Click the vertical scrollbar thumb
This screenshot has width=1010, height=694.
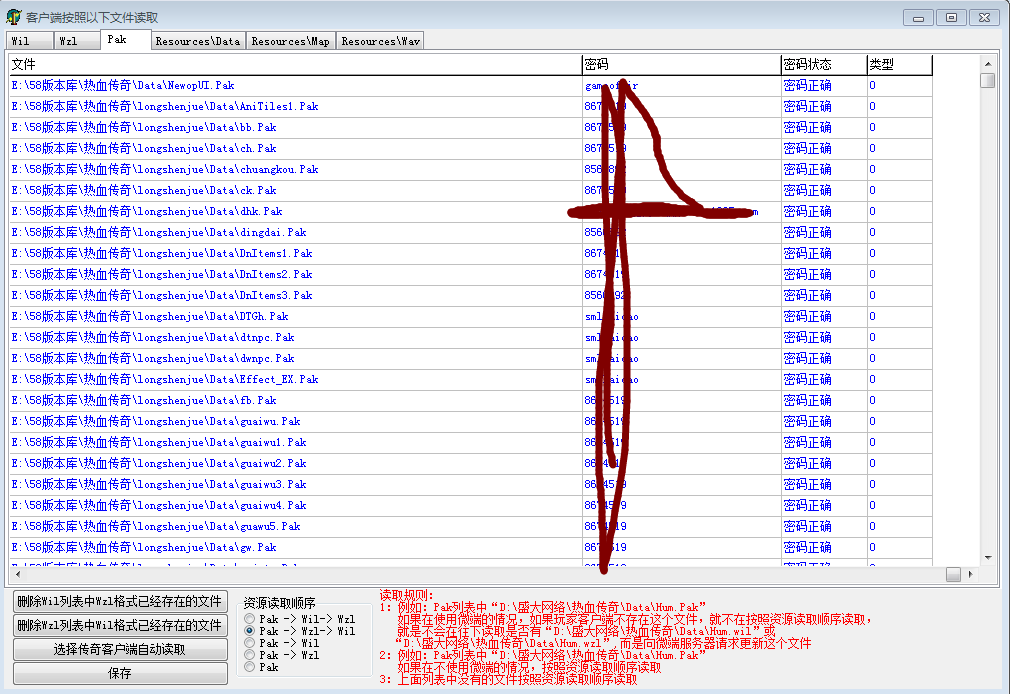[987, 81]
